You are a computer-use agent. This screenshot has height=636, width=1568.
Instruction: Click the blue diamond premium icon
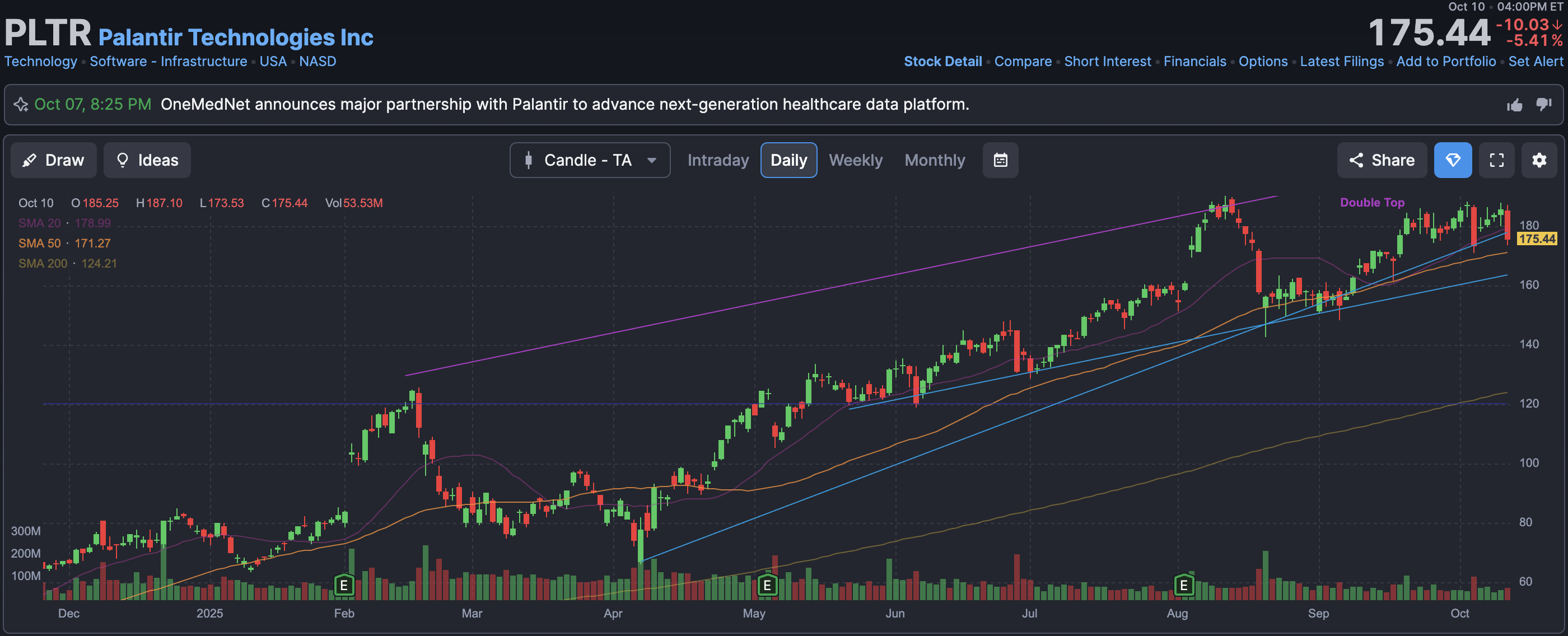pos(1452,160)
